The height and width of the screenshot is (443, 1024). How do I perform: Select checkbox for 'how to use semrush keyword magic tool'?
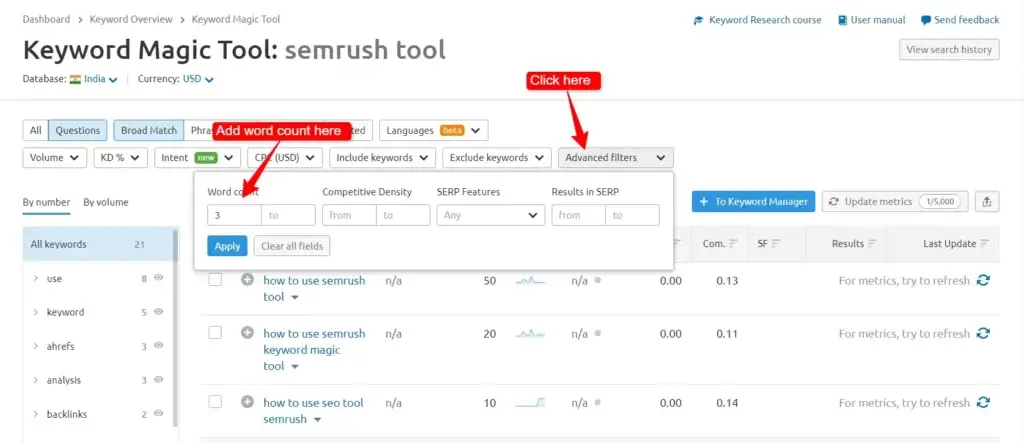(x=215, y=333)
